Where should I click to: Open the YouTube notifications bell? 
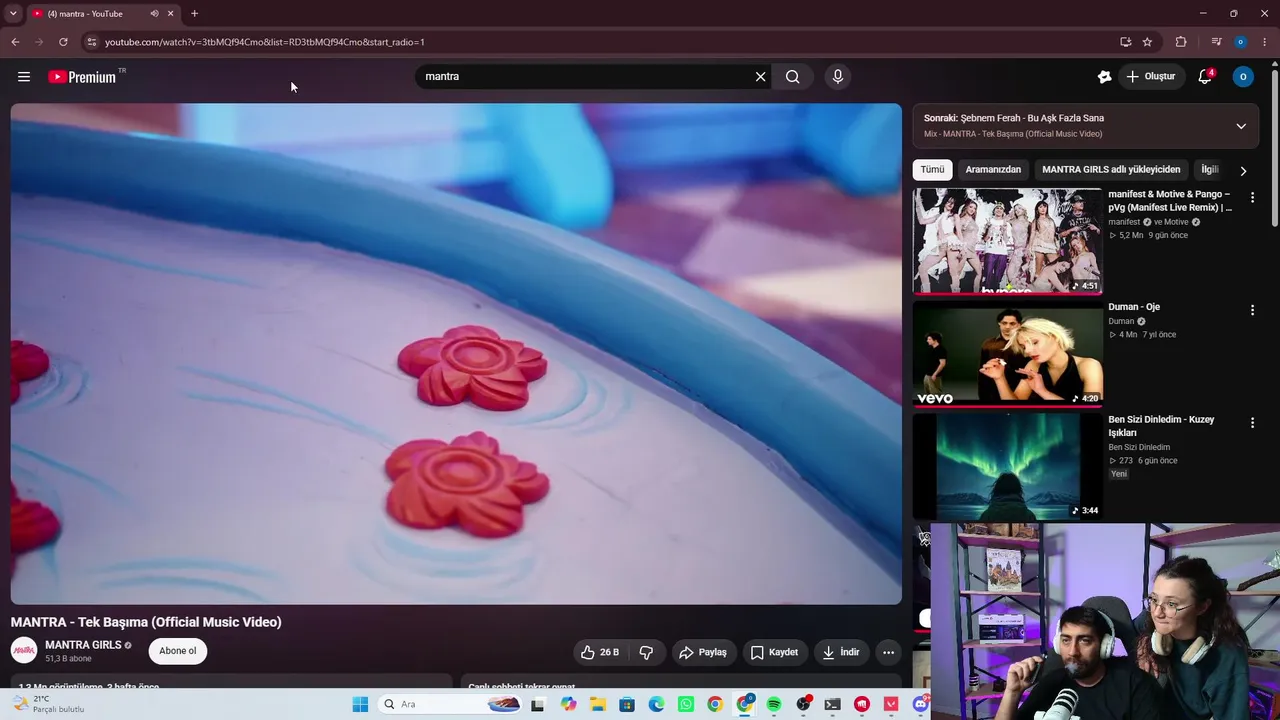tap(1205, 77)
